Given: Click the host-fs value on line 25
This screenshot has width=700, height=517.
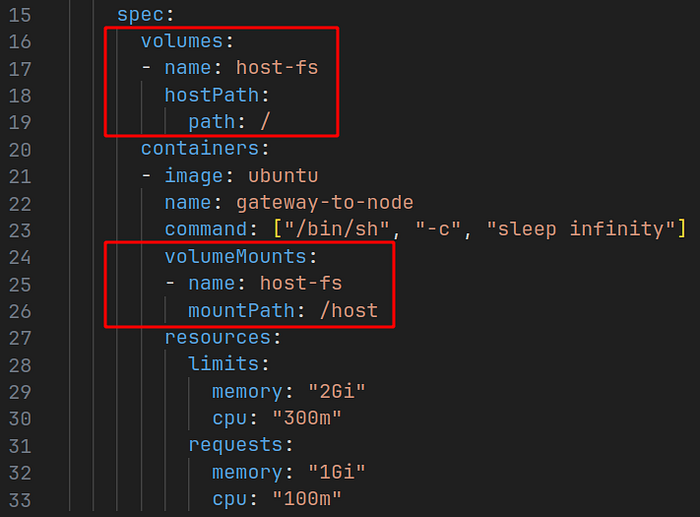Looking at the screenshot, I should 301,284.
